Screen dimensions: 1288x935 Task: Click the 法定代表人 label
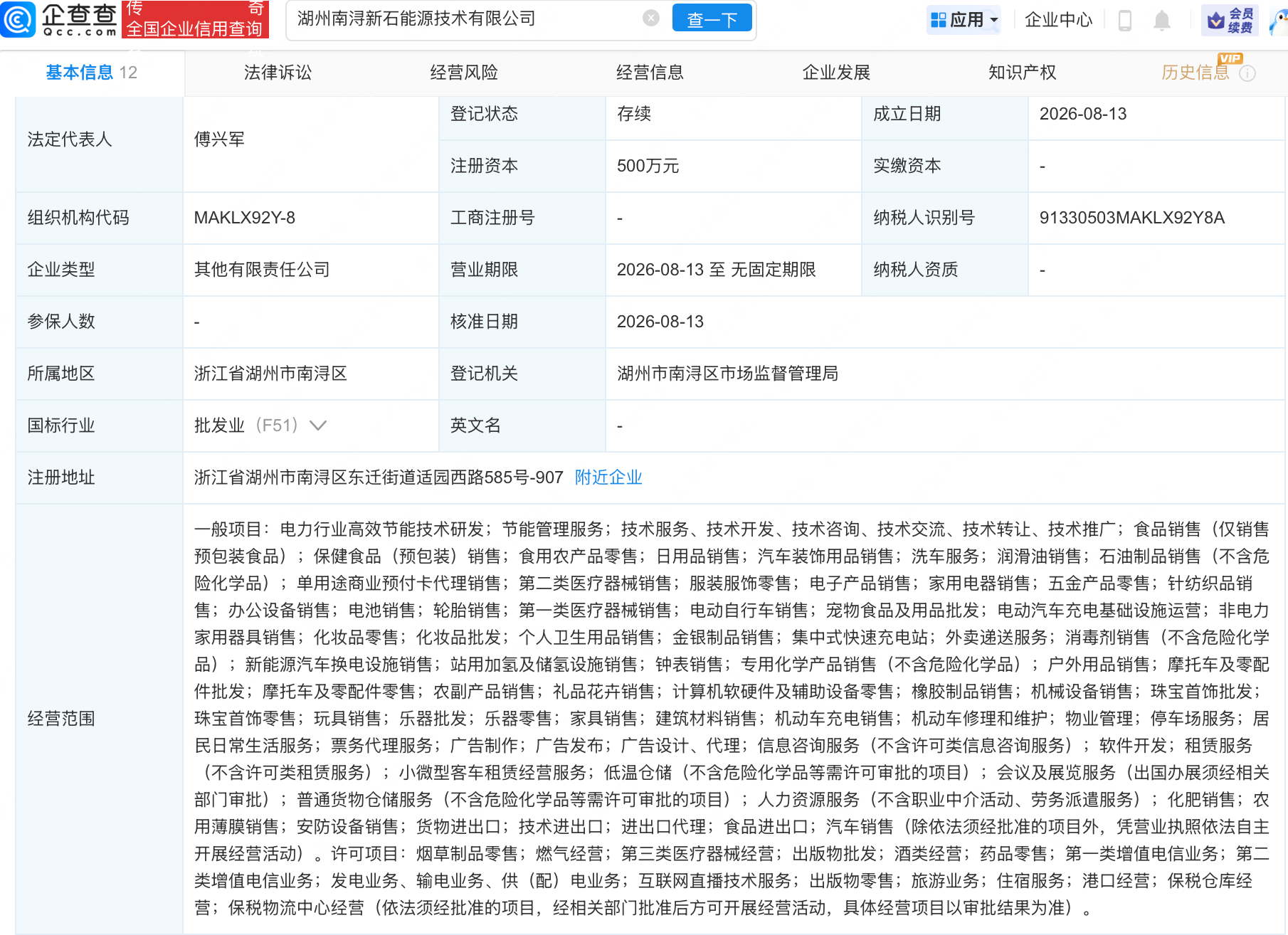click(70, 139)
